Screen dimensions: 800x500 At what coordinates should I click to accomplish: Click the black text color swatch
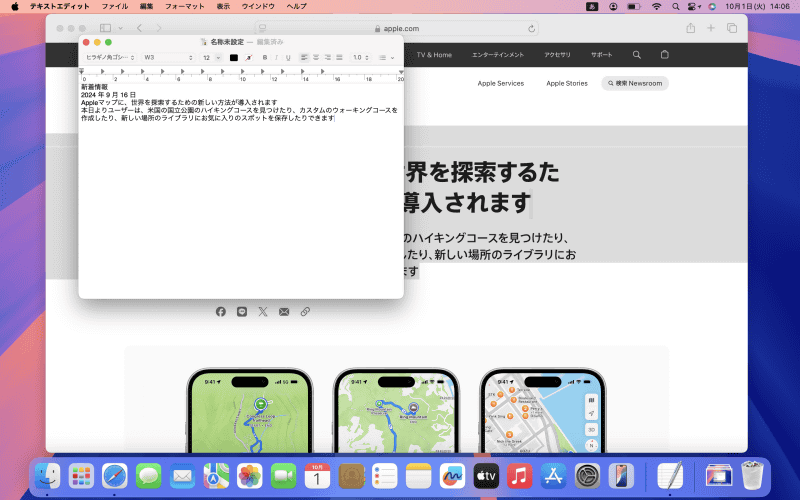tap(234, 58)
